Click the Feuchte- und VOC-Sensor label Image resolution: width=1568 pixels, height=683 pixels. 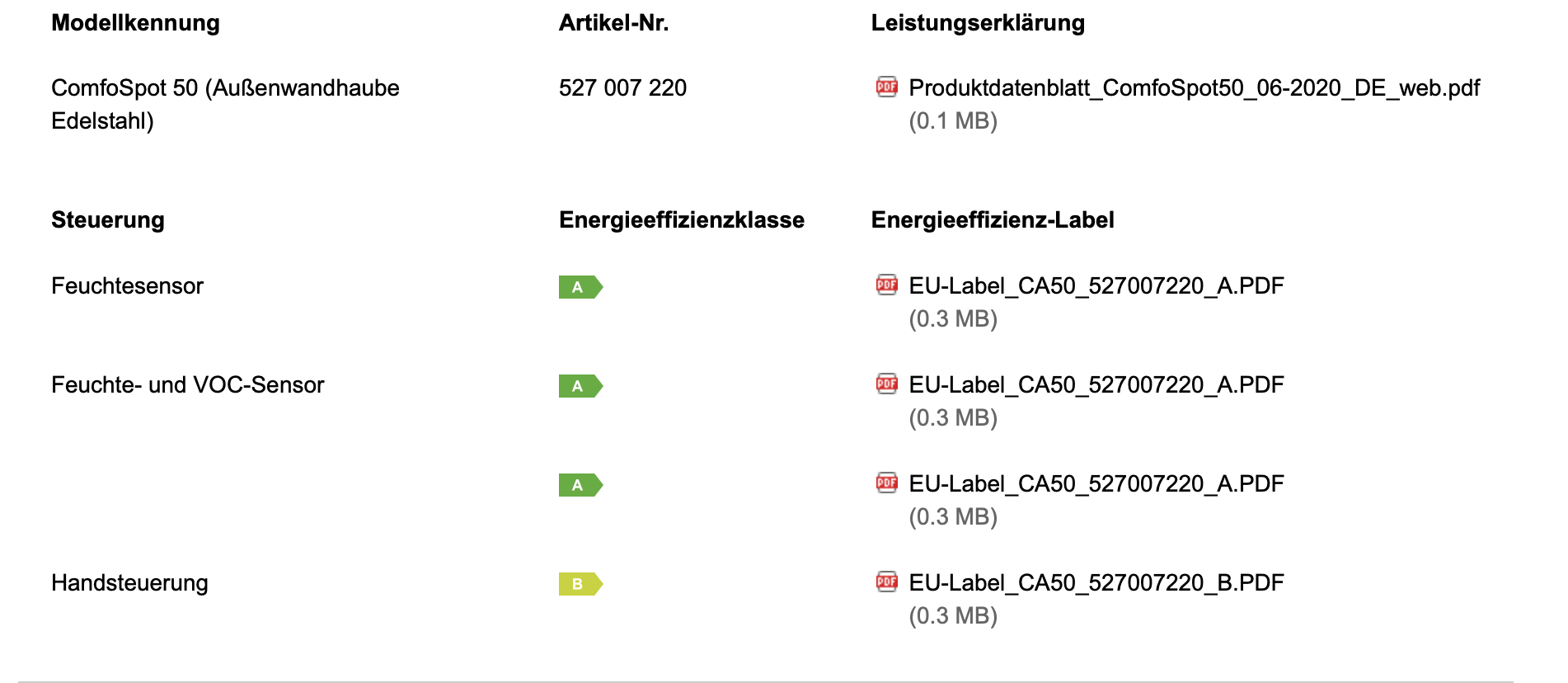click(x=188, y=384)
